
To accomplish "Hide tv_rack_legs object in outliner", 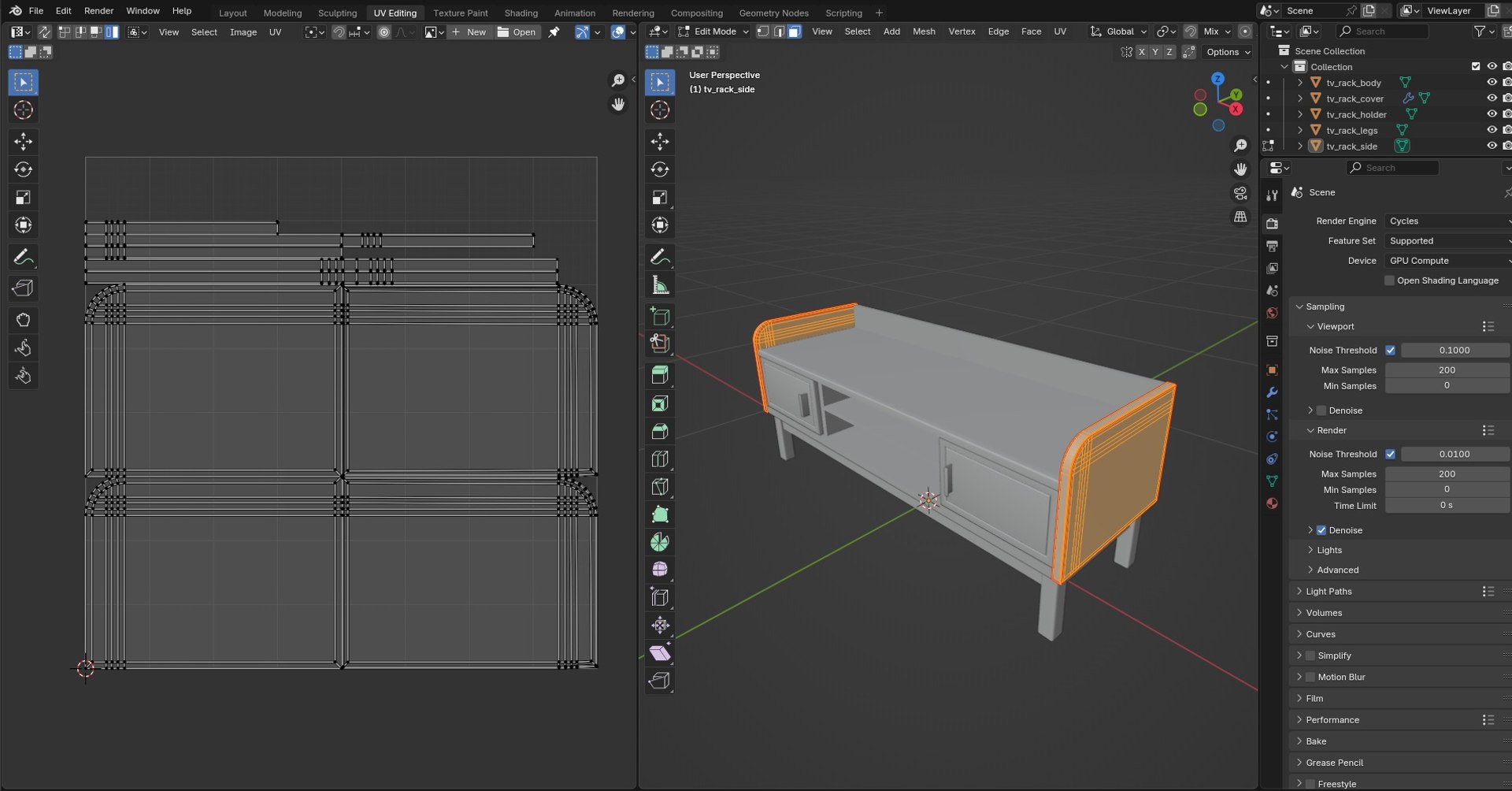I will point(1491,130).
